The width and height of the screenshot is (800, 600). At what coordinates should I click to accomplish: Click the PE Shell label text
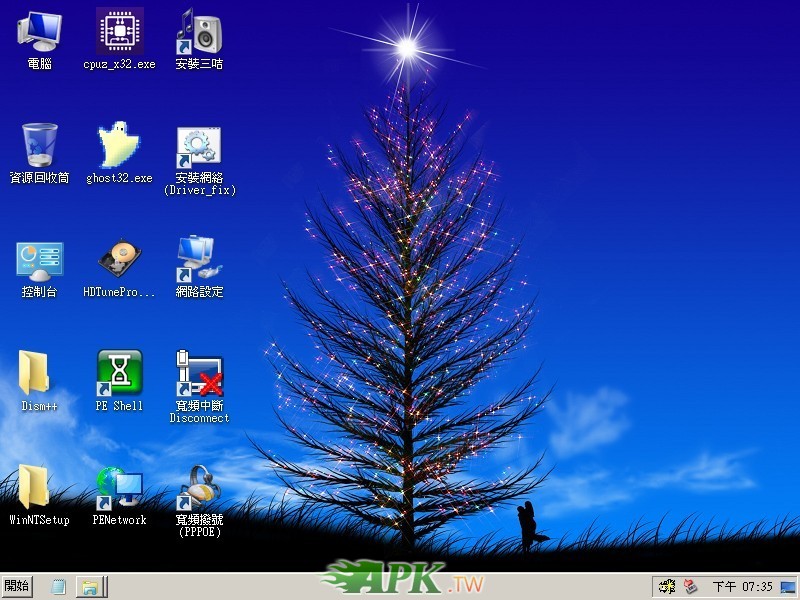coord(119,406)
